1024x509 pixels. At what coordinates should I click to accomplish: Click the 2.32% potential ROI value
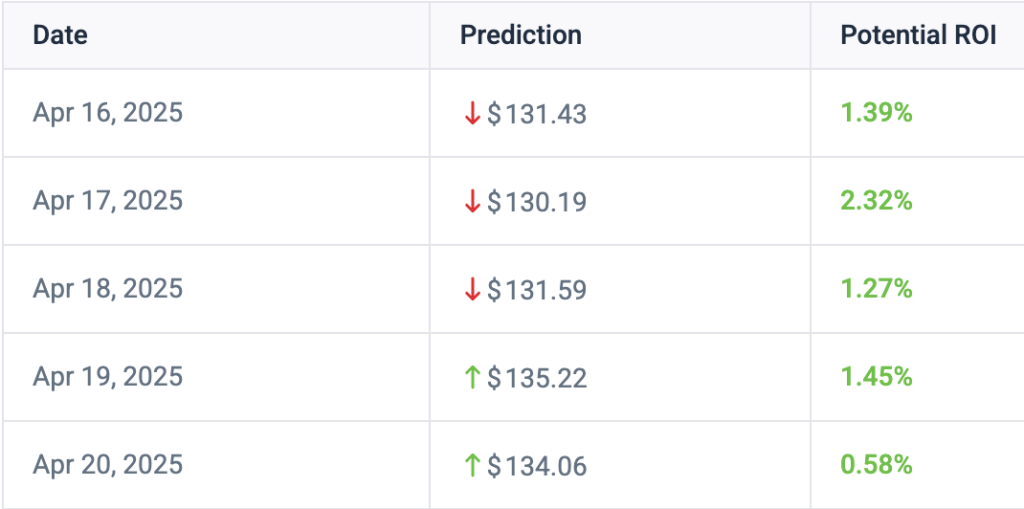point(876,201)
